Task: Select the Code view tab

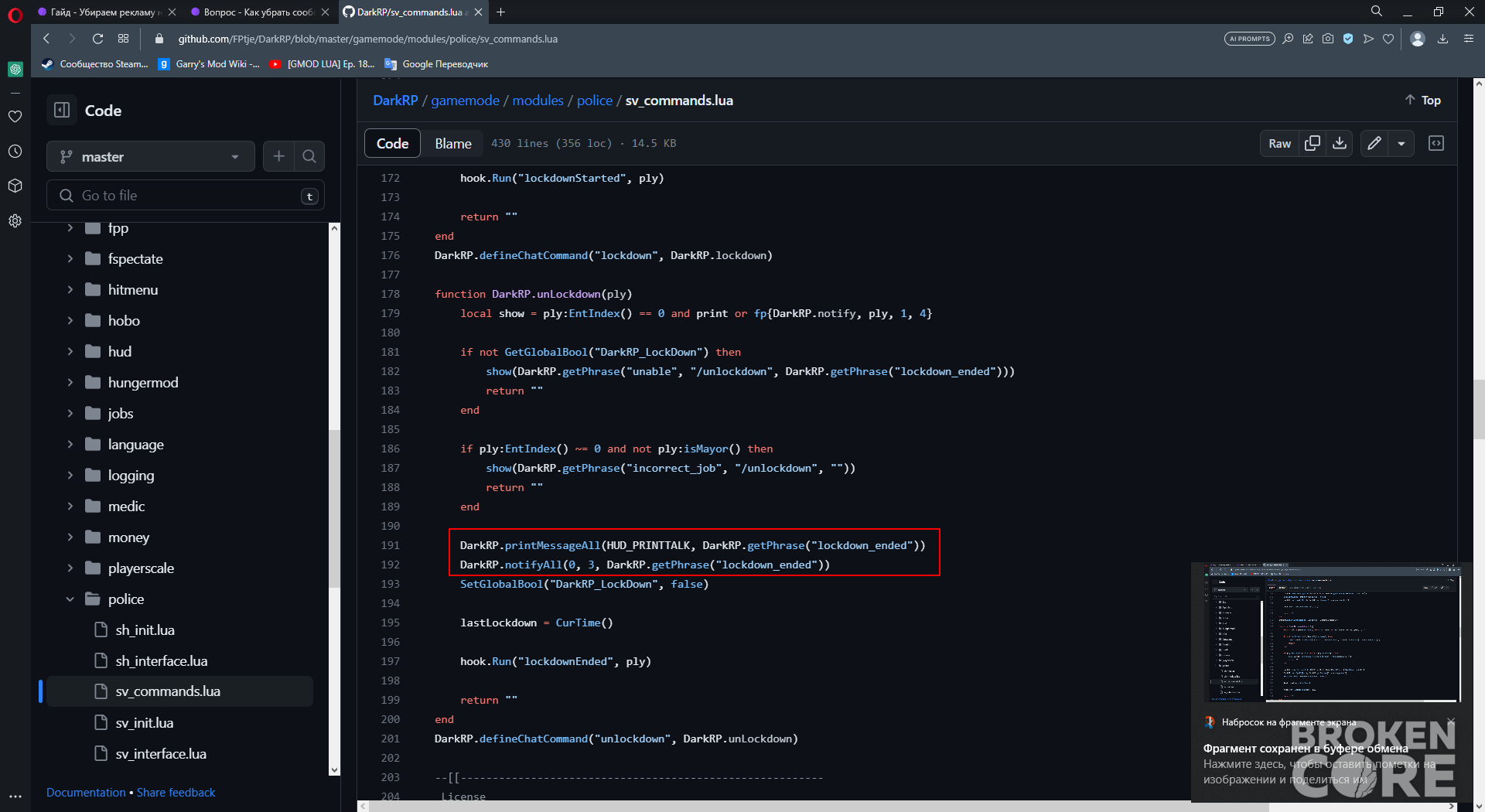Action: 392,143
